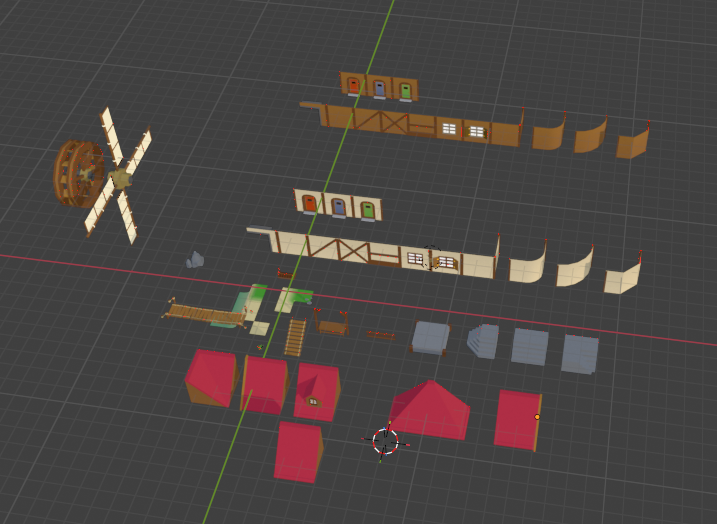Select the wooden staircase model
Screen dimensions: 717x524
(x=295, y=337)
